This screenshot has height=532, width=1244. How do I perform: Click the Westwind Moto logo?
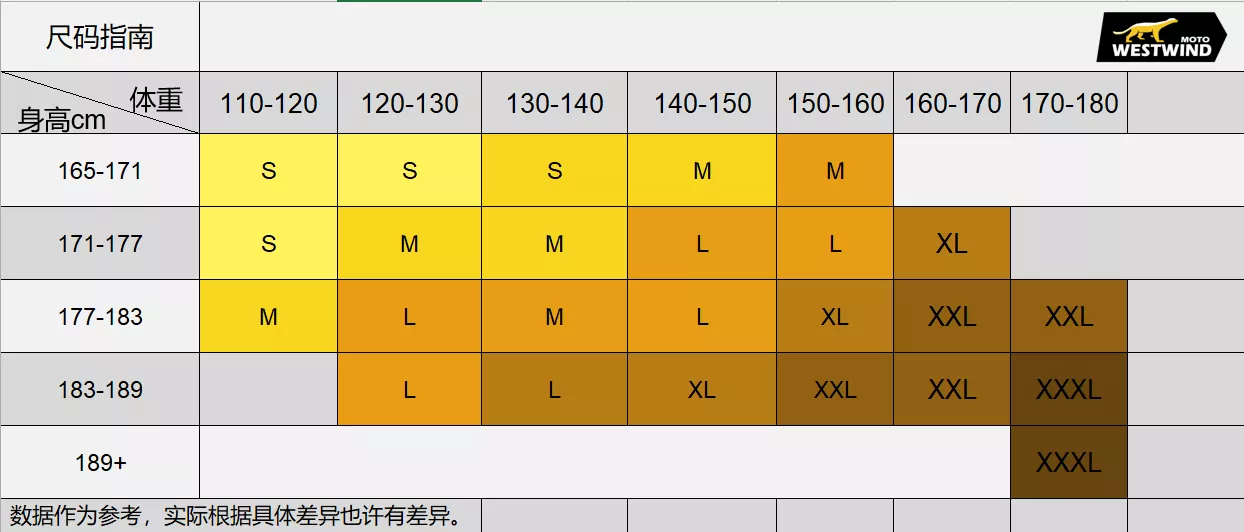click(x=1161, y=38)
